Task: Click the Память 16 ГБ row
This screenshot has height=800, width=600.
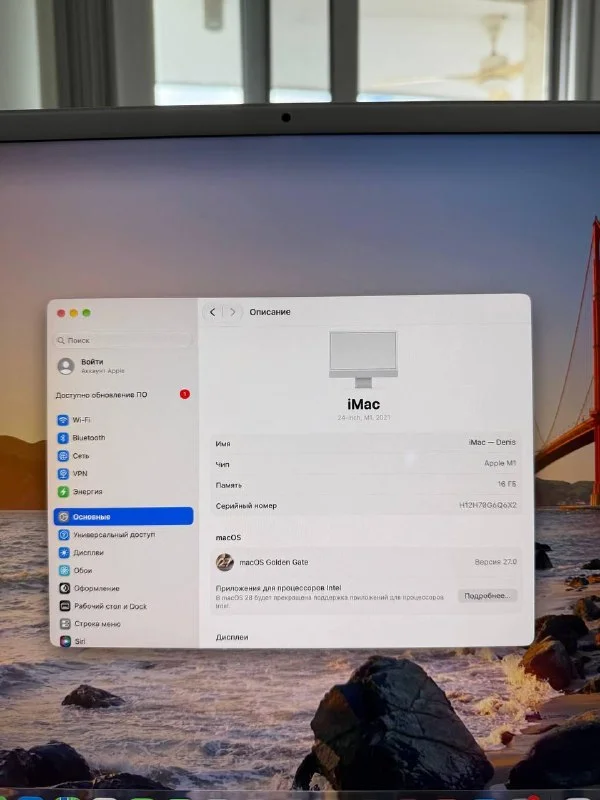Action: pos(365,484)
